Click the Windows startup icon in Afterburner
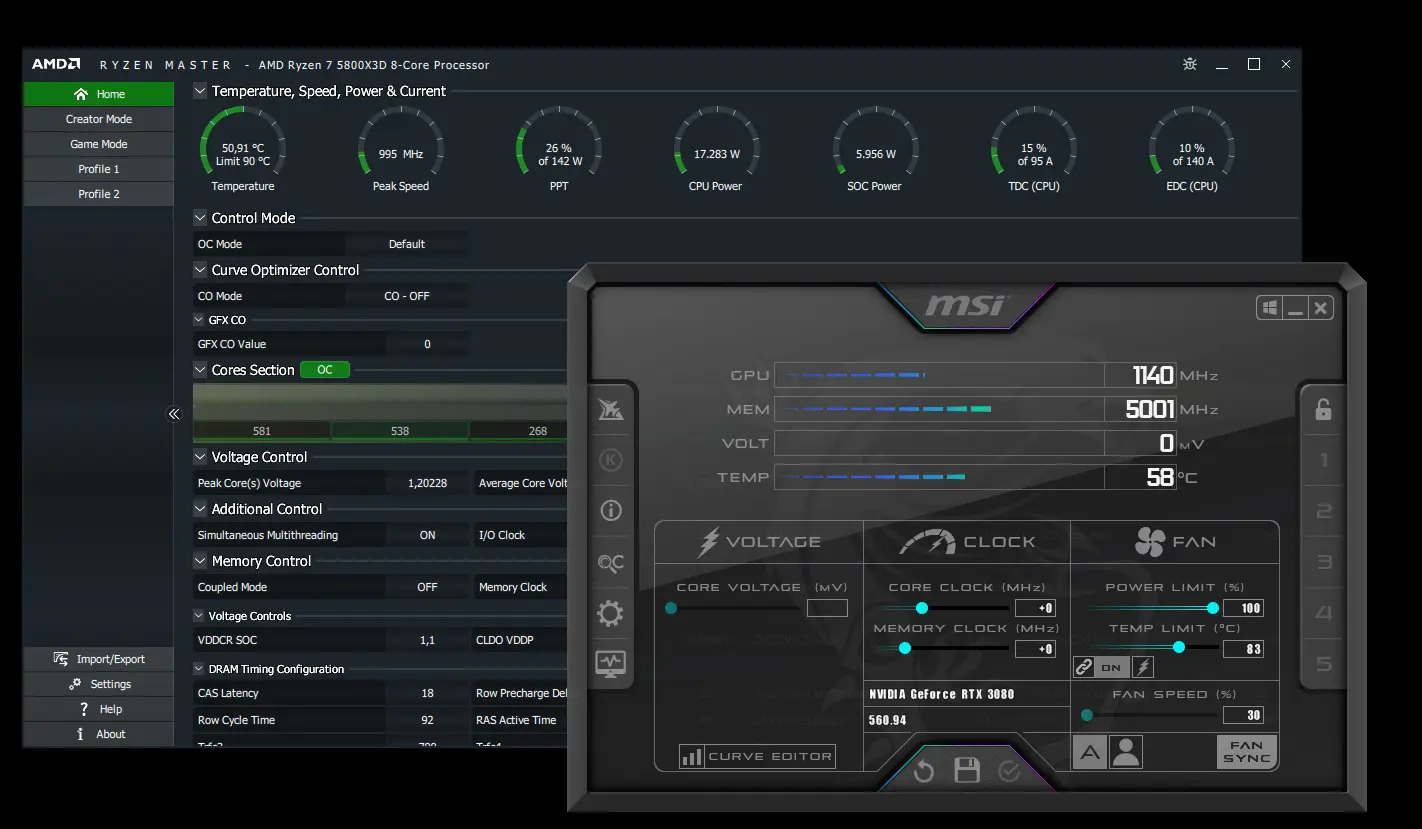1422x829 pixels. tap(1270, 308)
